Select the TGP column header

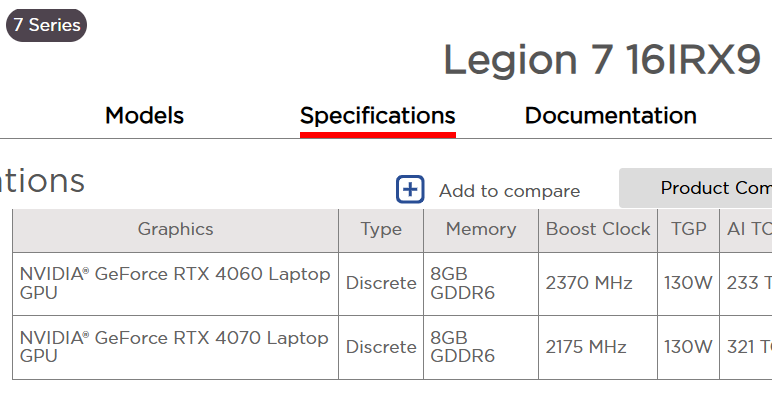(x=688, y=230)
